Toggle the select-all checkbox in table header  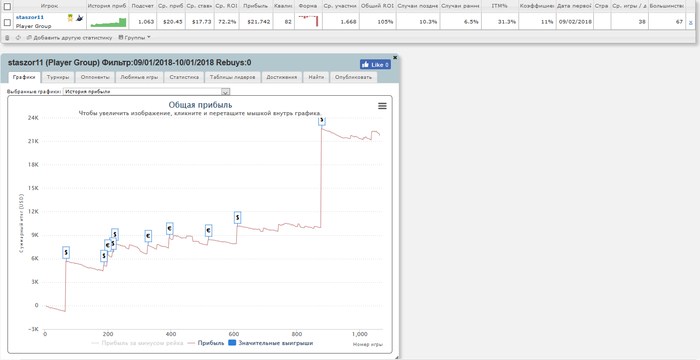pos(7,7)
